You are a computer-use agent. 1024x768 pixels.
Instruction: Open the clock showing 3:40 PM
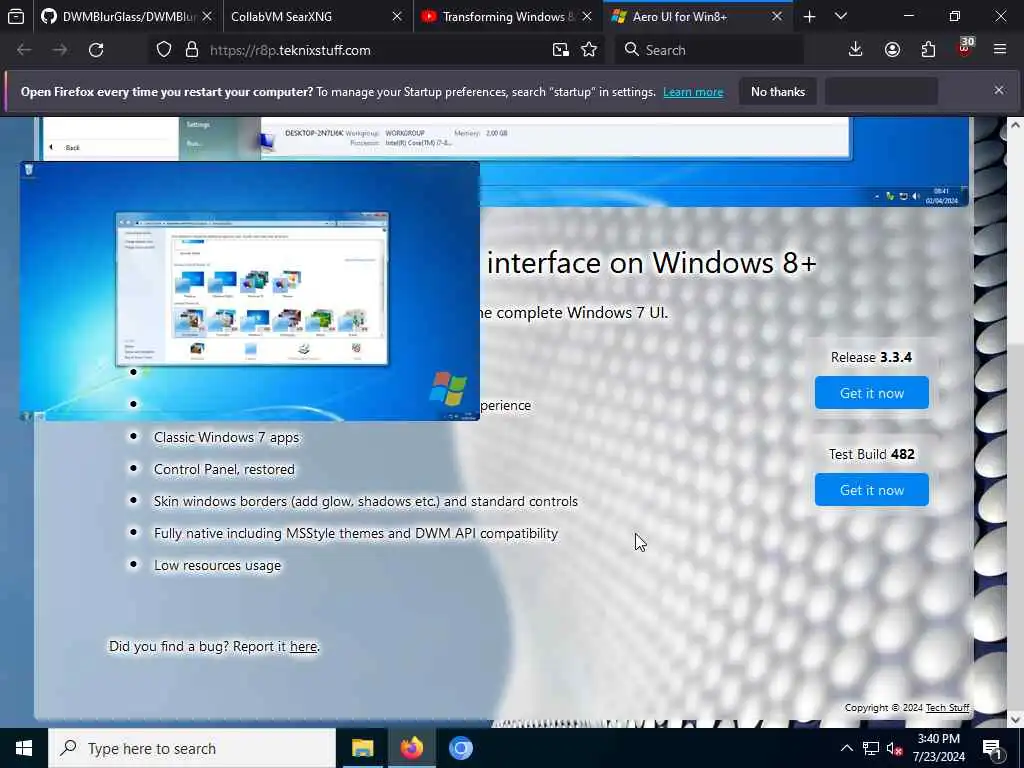(x=938, y=748)
